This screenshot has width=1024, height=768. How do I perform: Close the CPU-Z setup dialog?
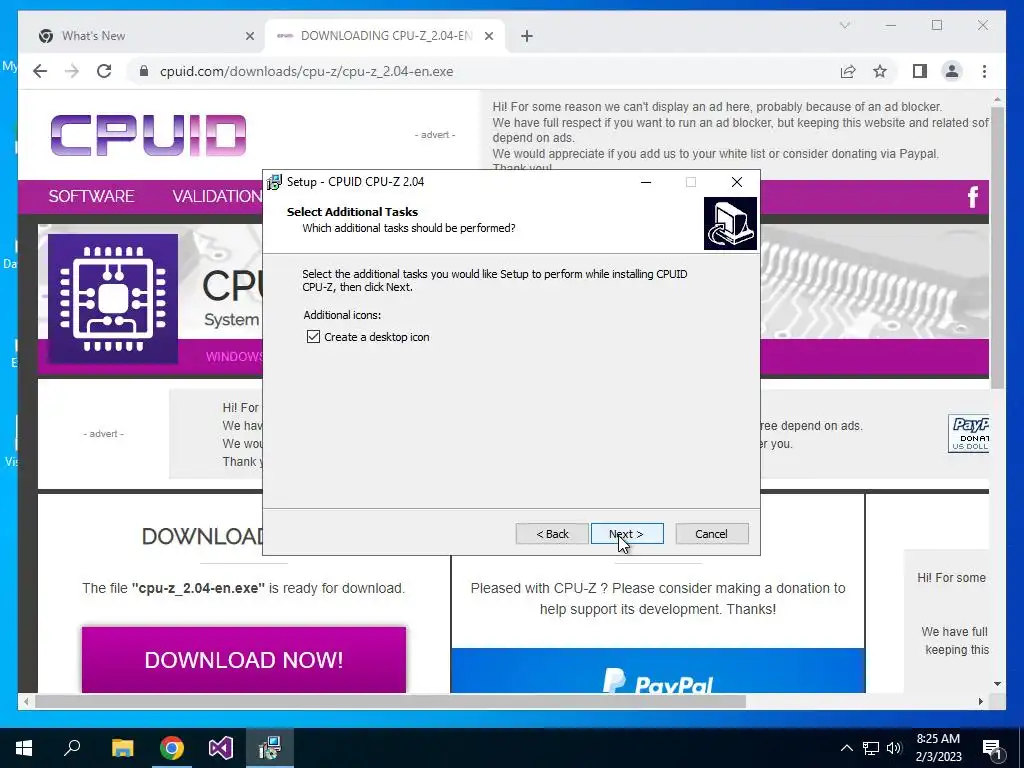coord(737,182)
